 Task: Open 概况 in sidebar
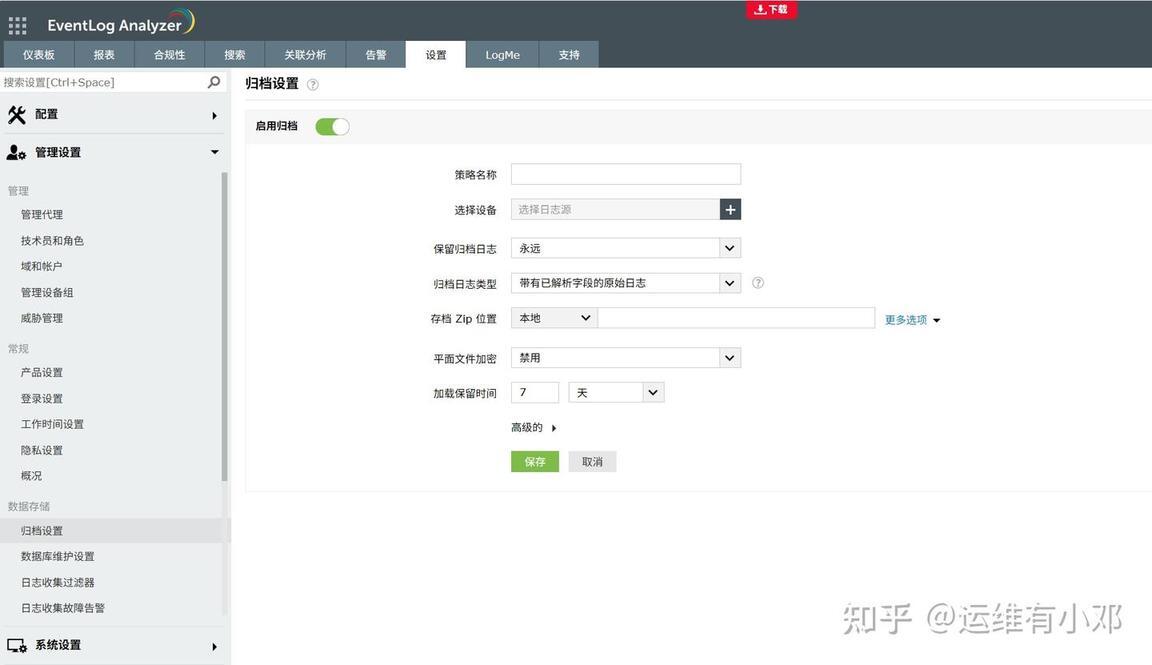coord(32,475)
